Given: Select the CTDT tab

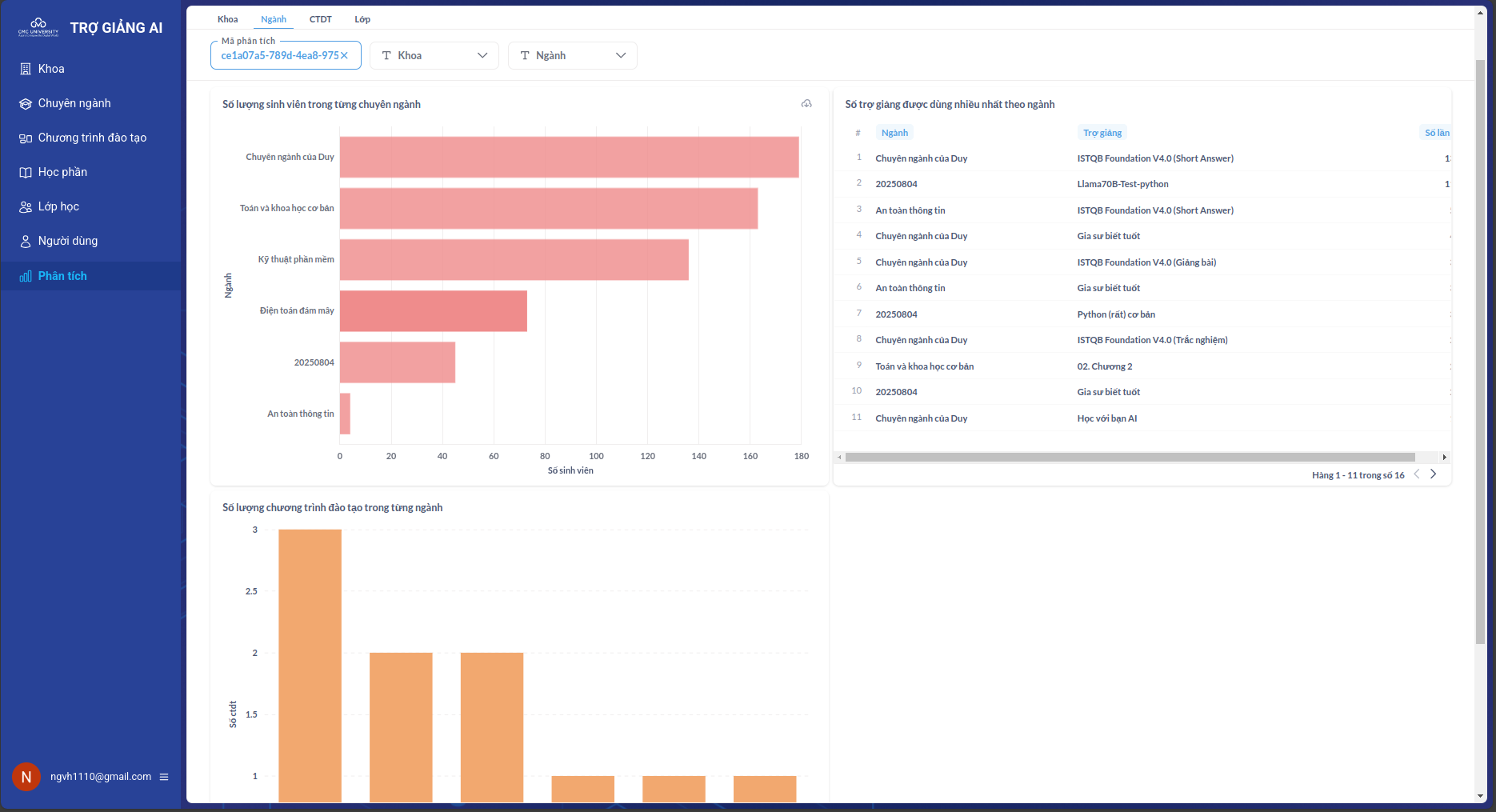Looking at the screenshot, I should (x=320, y=19).
